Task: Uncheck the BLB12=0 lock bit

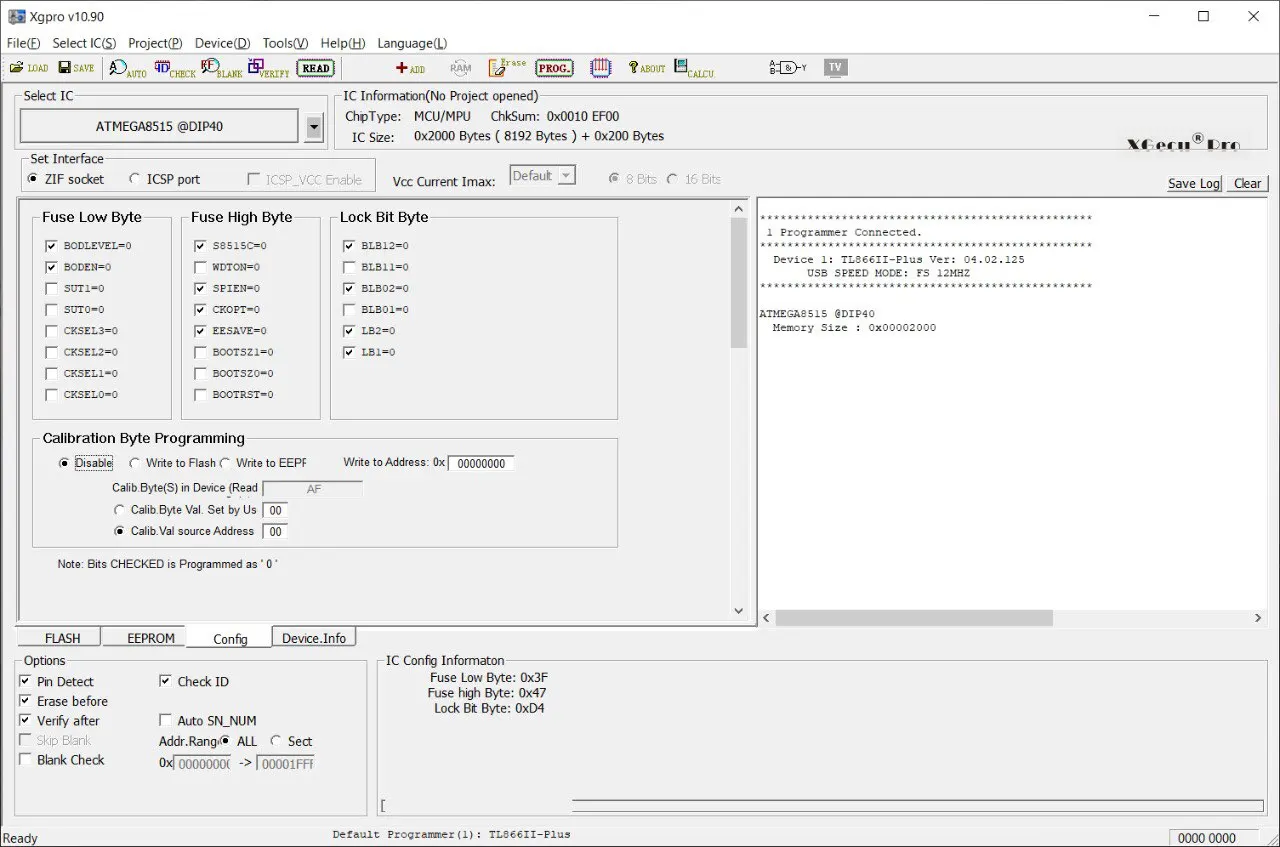Action: [349, 246]
